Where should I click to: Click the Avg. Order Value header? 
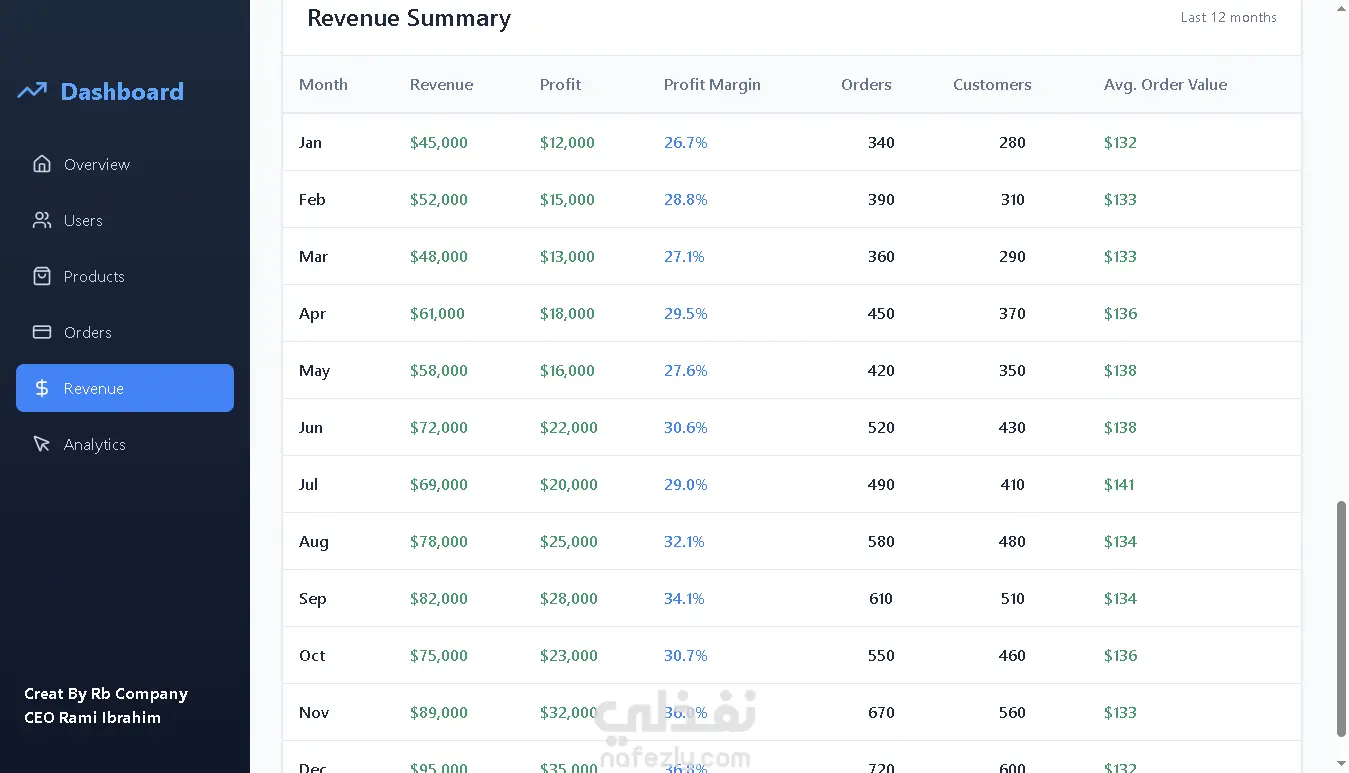(1165, 85)
